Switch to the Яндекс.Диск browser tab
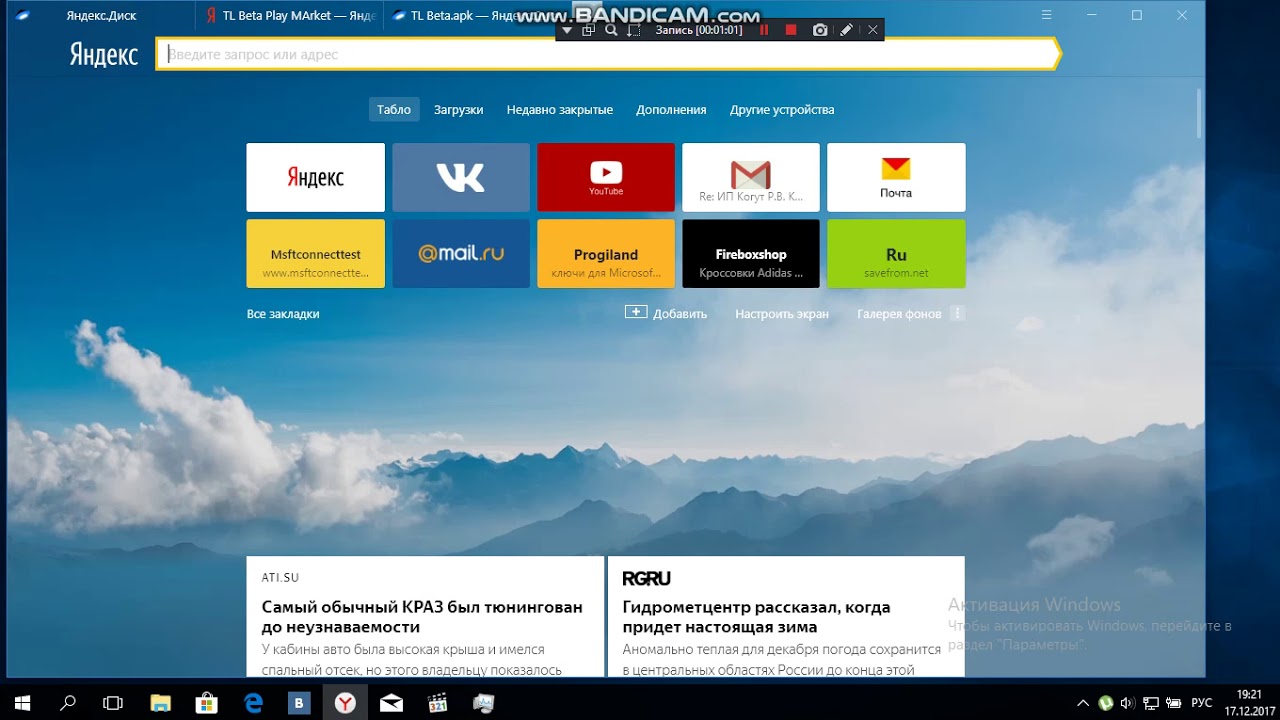1280x720 pixels. click(x=100, y=15)
